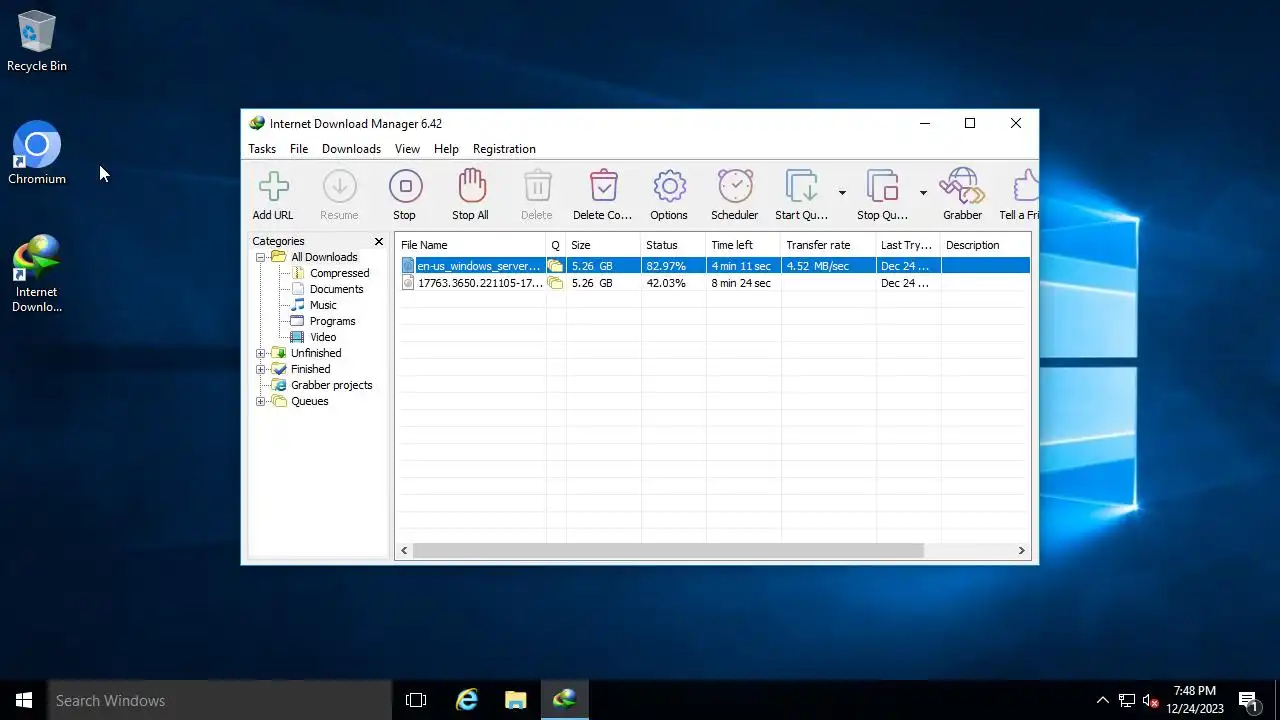Expand the Finished category node
The image size is (1280, 720).
click(261, 369)
